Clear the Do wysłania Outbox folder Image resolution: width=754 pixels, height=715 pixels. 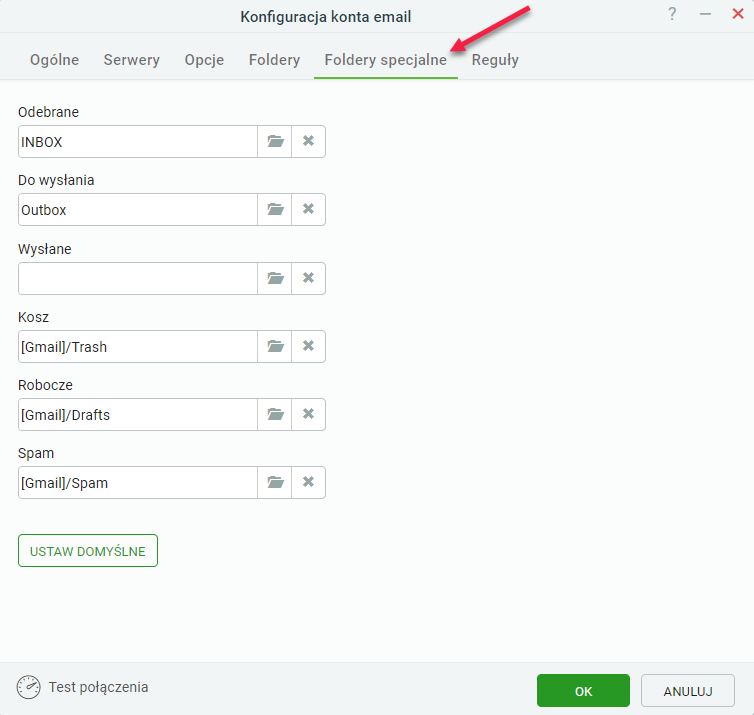[308, 209]
